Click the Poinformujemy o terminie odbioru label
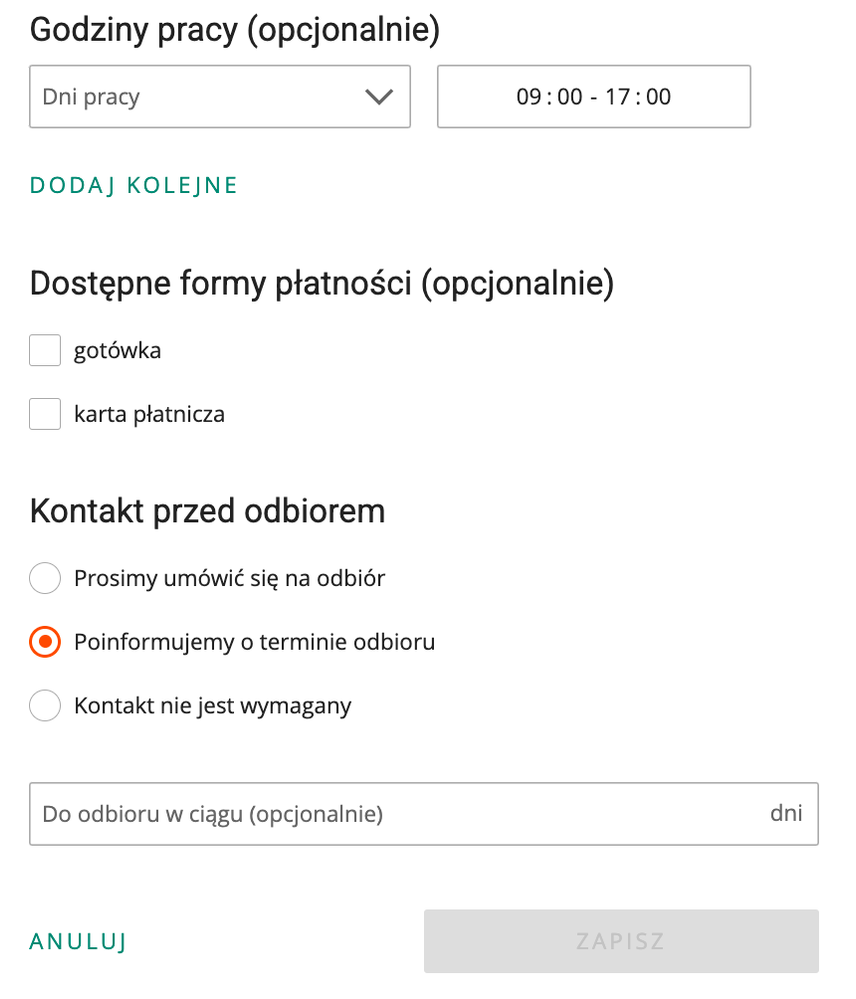This screenshot has height=999, width=856. point(254,642)
